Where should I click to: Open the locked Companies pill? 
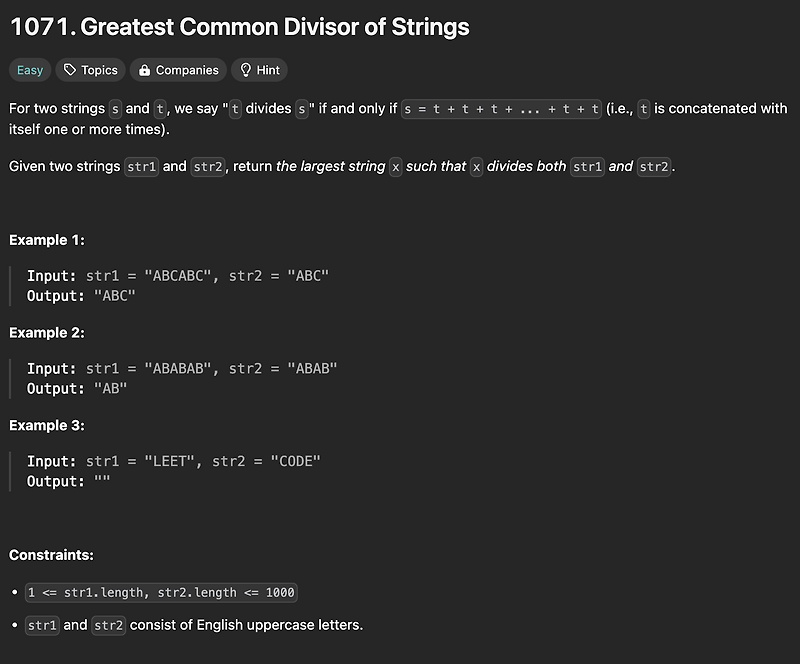tap(178, 70)
